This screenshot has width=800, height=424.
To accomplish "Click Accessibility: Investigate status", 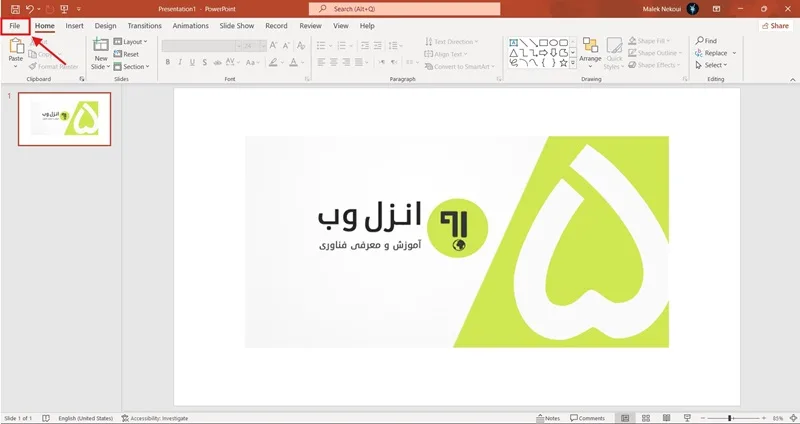I will click(155, 418).
